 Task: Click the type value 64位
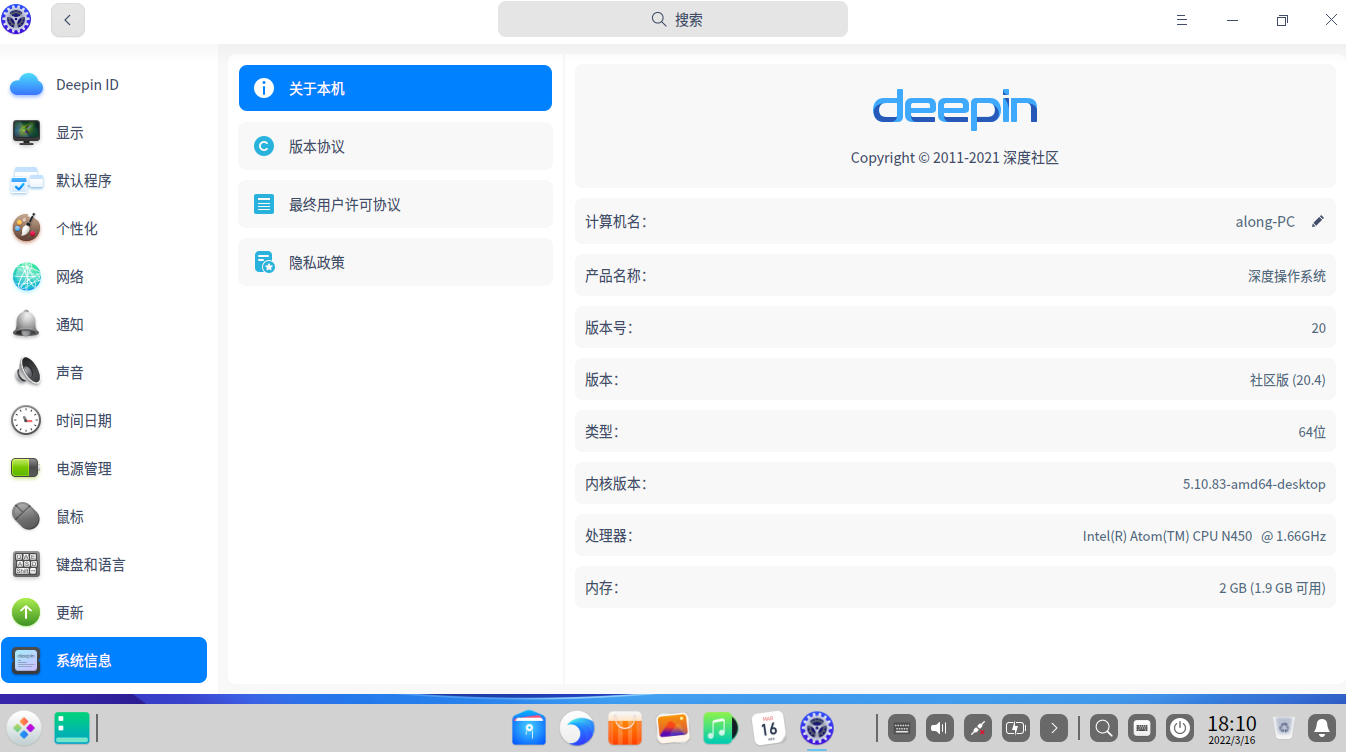click(x=1312, y=432)
